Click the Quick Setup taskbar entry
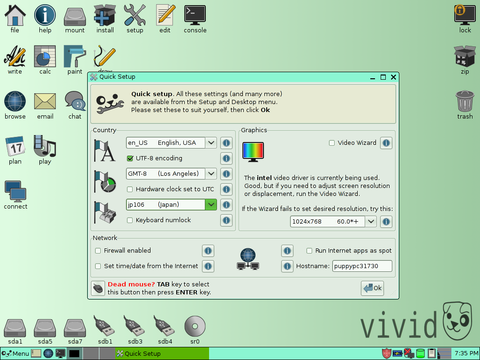Viewport: 480px width, 360px height. click(x=162, y=353)
